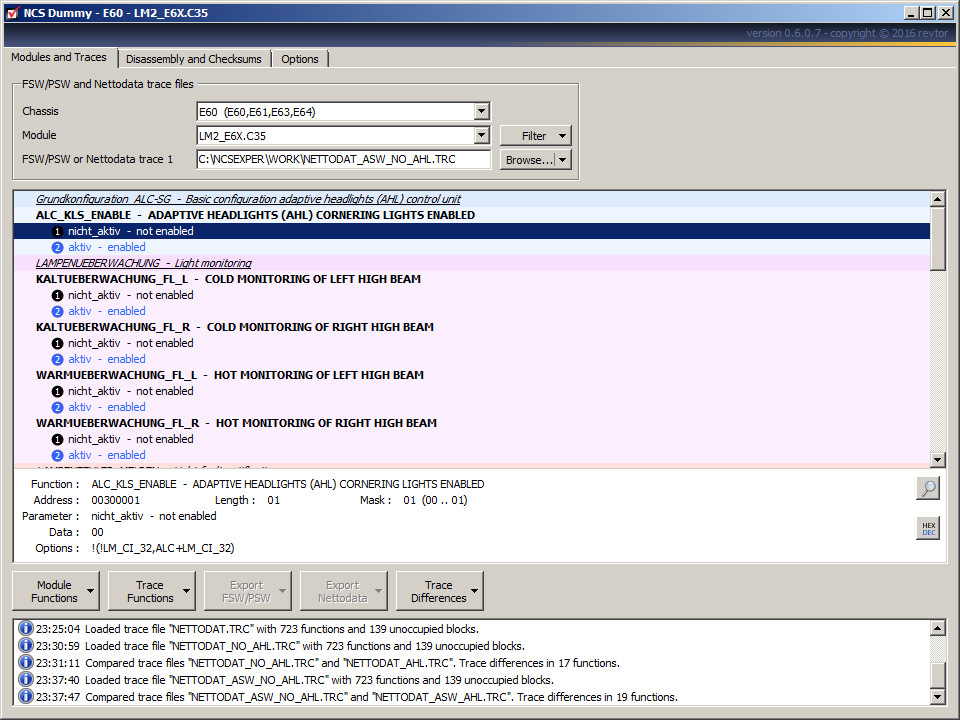Click function list scroll down arrow
Image resolution: width=960 pixels, height=720 pixels.
coord(937,459)
